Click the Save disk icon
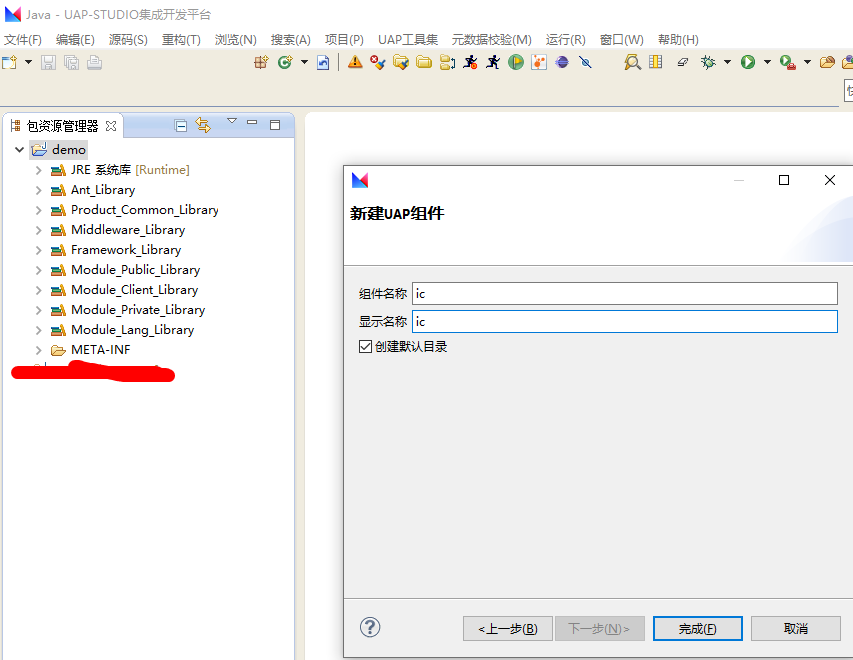 [48, 63]
